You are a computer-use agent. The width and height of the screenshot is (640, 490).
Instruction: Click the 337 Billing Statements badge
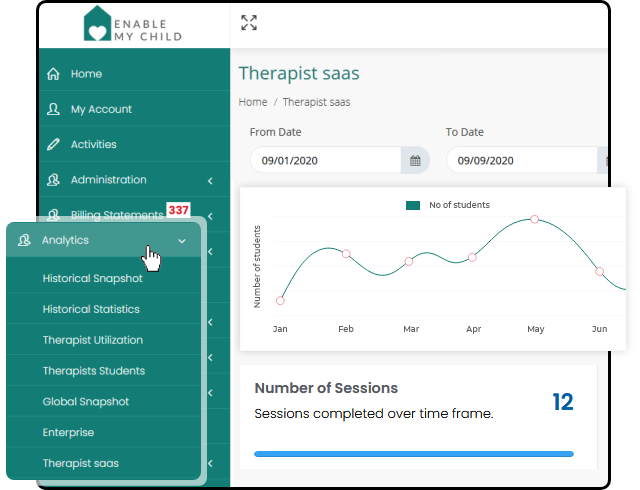(x=179, y=210)
